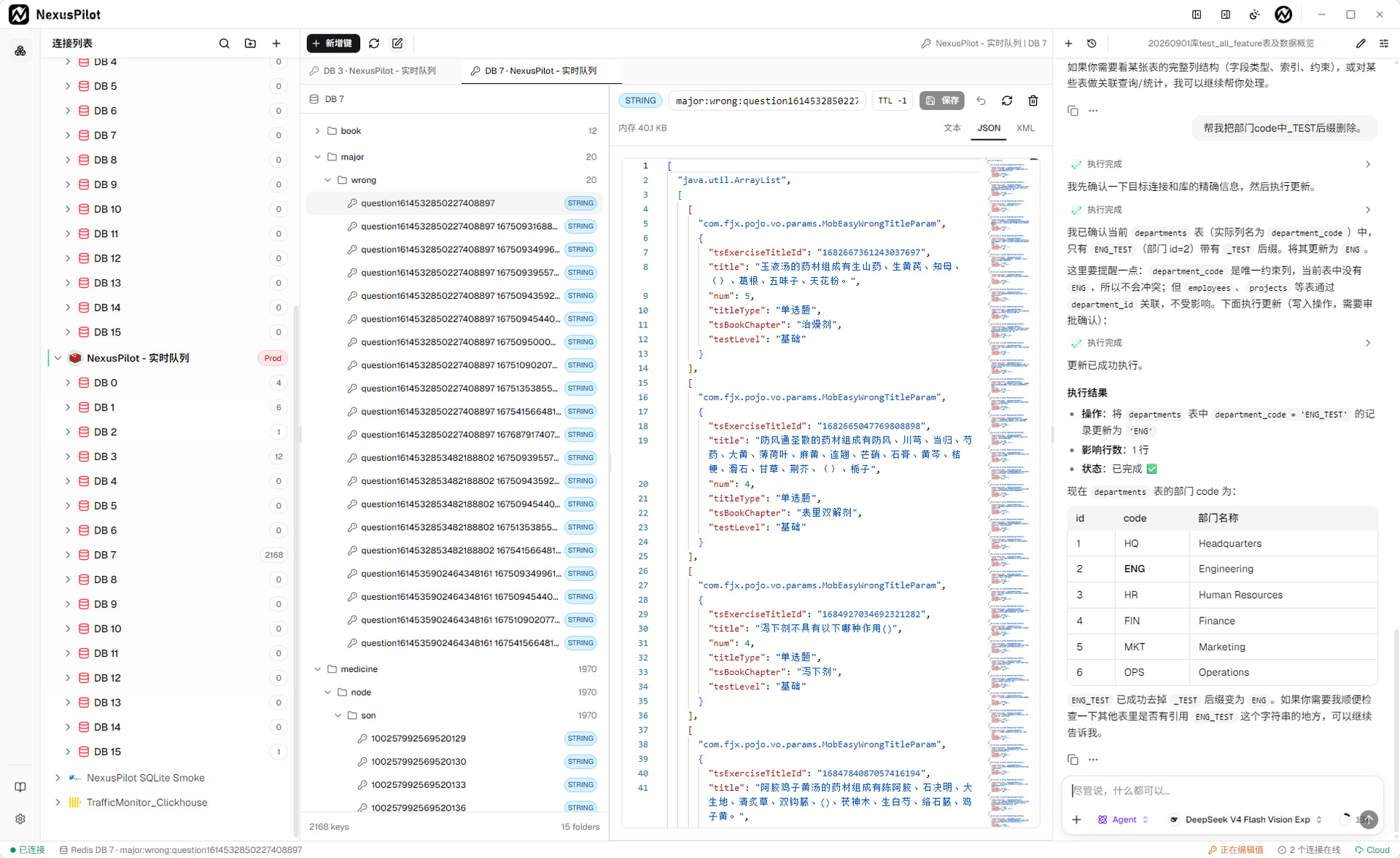
Task: Expand the first 执行完成 step
Action: tap(1368, 164)
